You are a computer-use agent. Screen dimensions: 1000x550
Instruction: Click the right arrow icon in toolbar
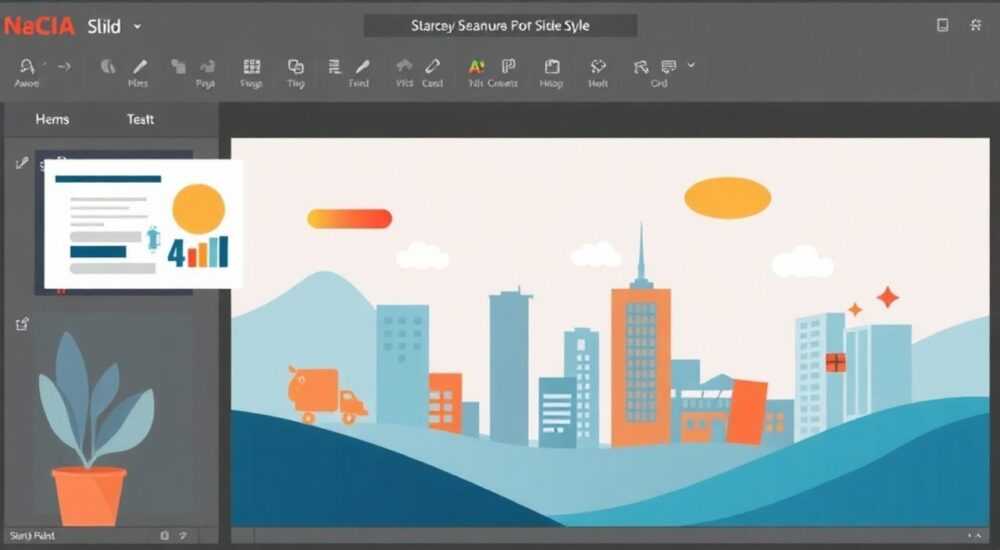point(64,66)
